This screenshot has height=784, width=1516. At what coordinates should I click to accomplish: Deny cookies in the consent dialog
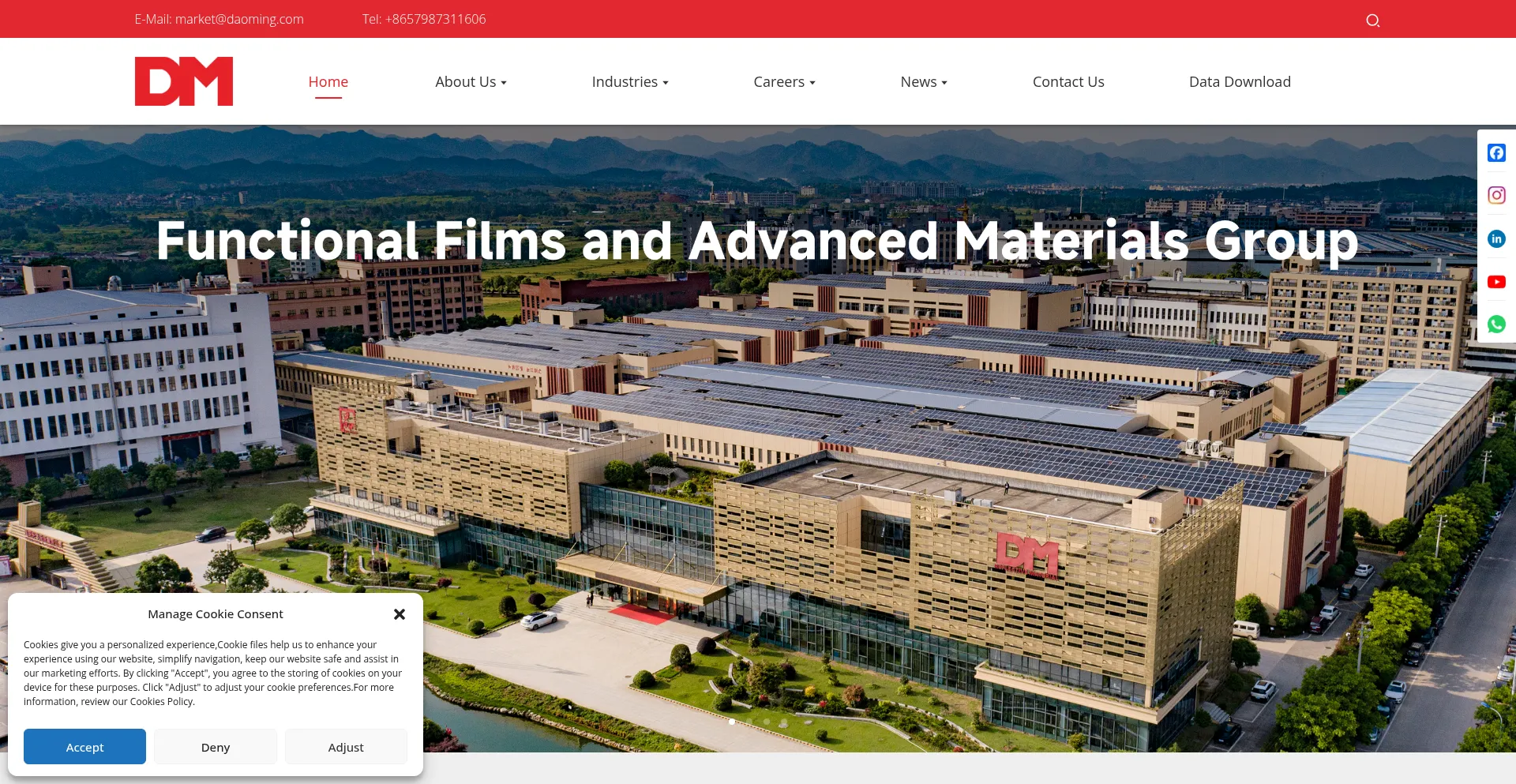[x=216, y=747]
